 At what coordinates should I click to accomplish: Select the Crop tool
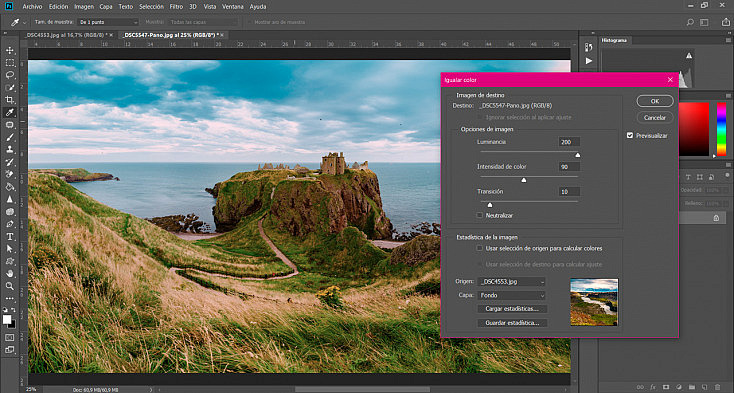[9, 100]
